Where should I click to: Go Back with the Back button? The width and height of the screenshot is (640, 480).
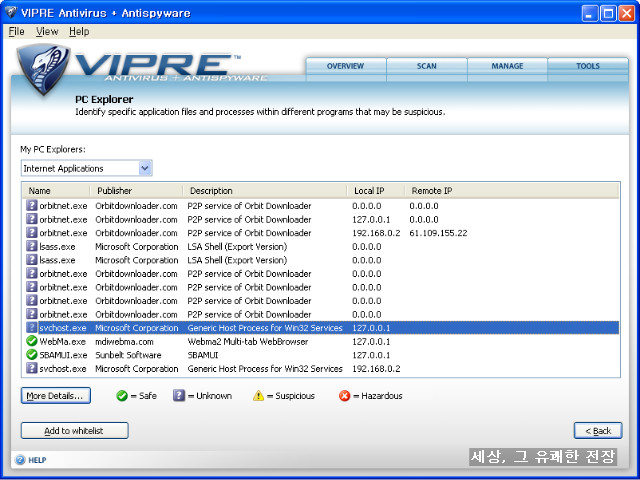[x=598, y=431]
